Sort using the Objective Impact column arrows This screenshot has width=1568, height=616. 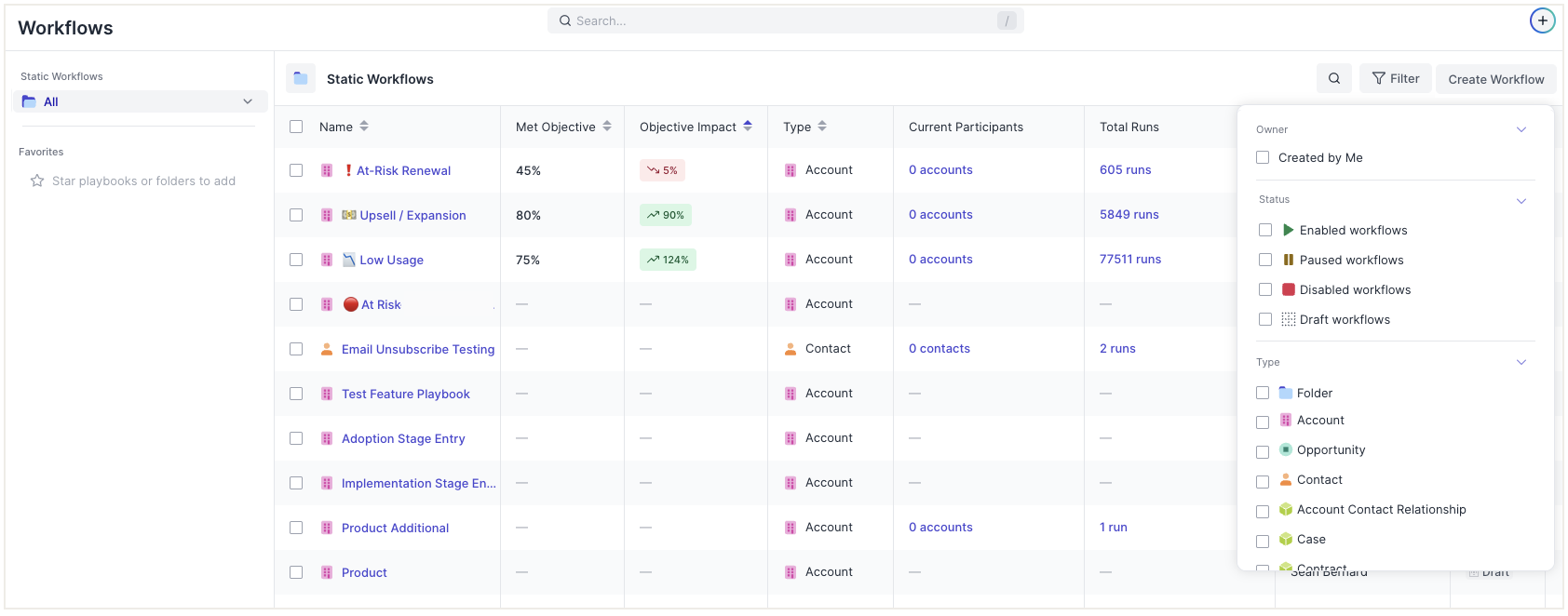pos(748,127)
